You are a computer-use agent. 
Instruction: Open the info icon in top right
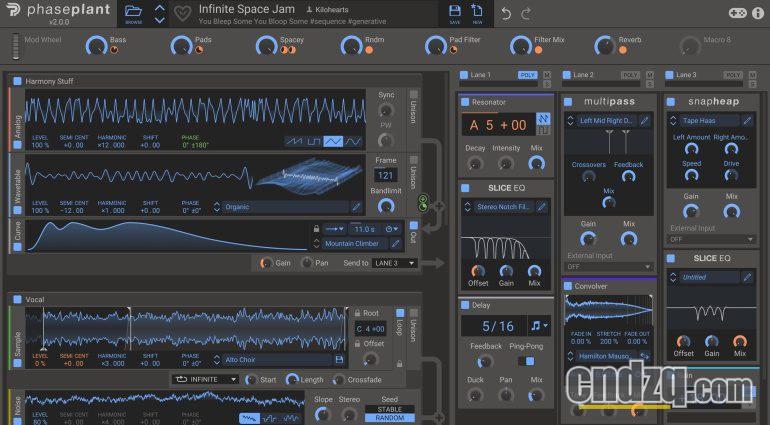click(x=758, y=13)
